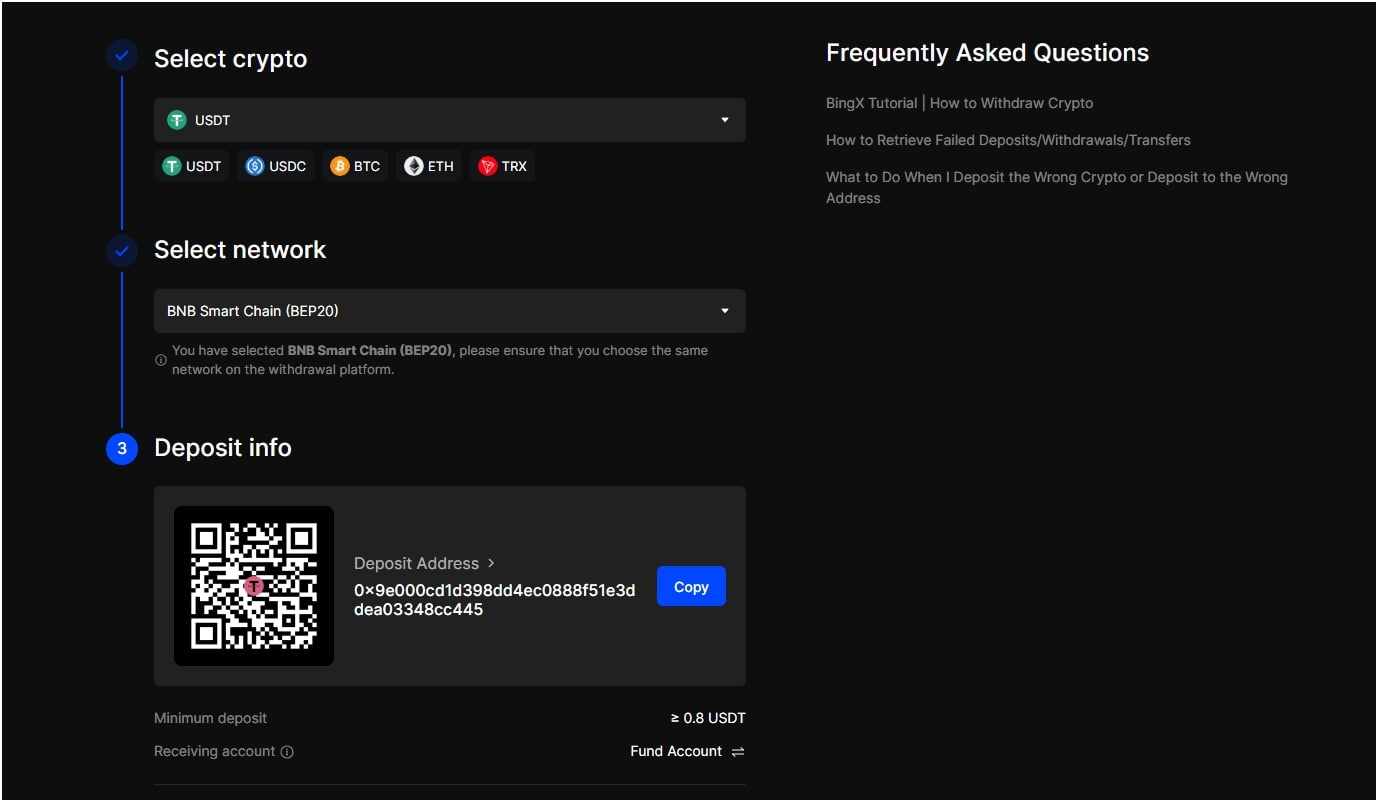Open the USDT crypto dropdown

click(x=449, y=120)
